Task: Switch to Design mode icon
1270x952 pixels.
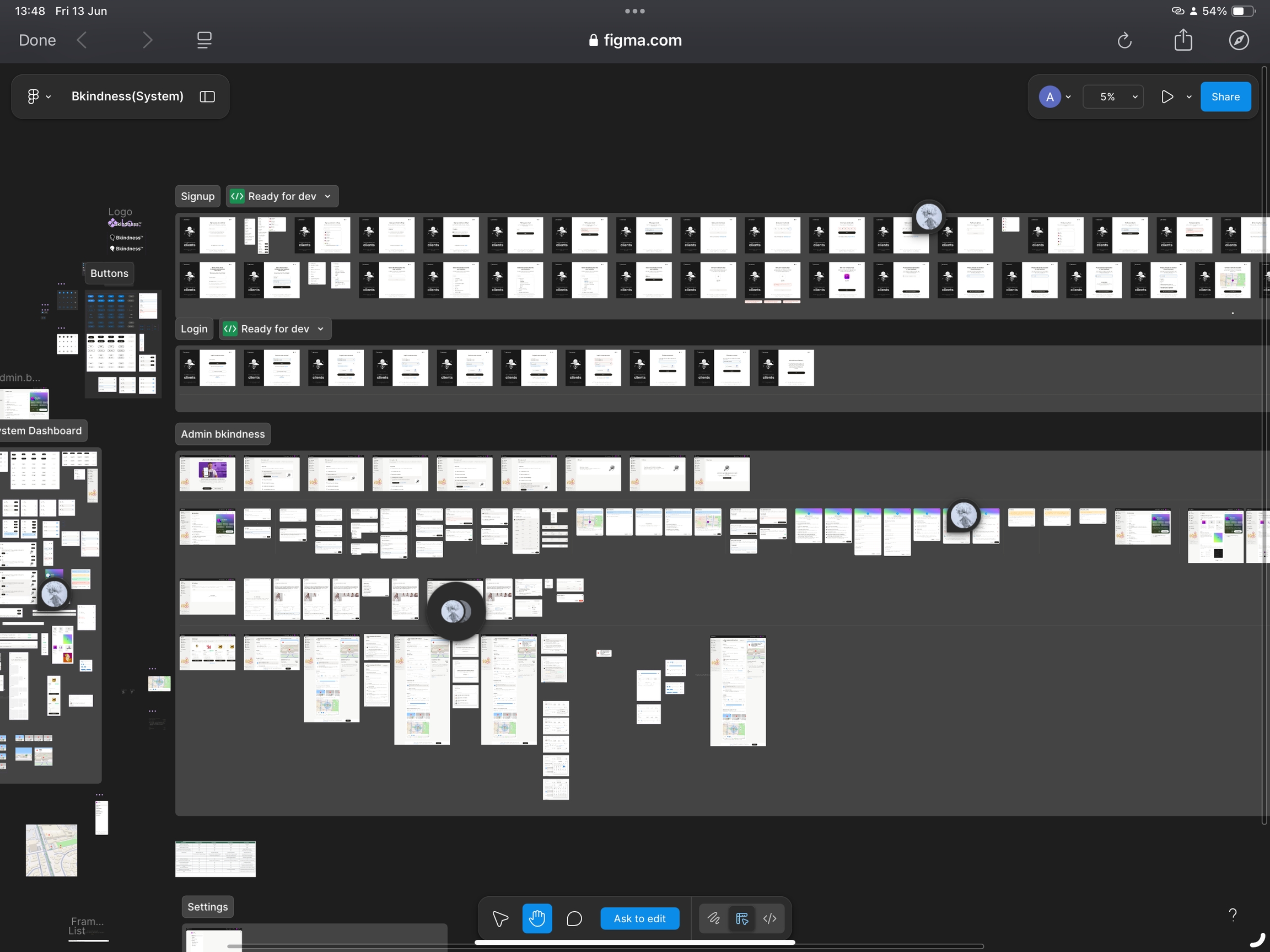Action: tap(742, 919)
